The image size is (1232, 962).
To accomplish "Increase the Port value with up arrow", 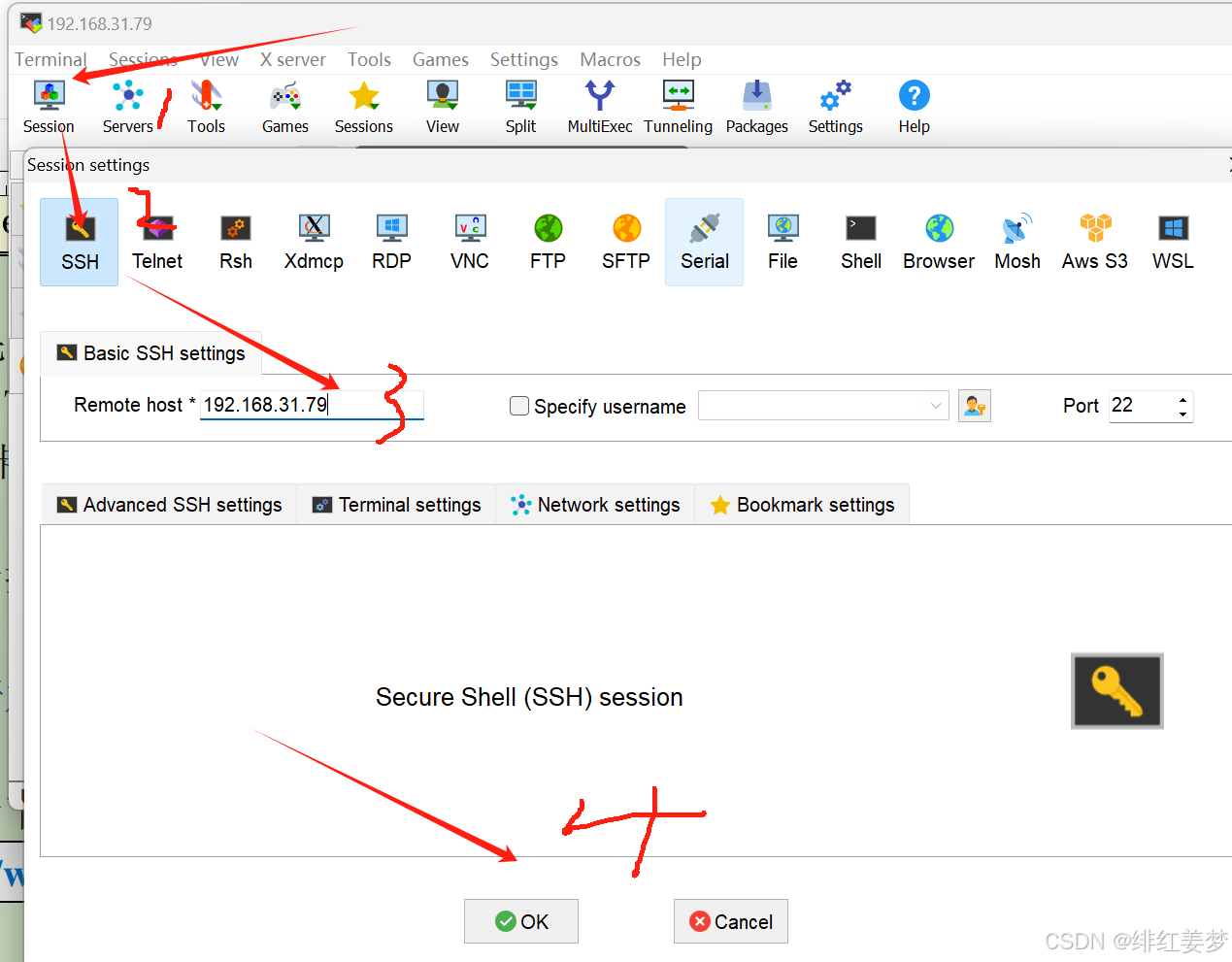I will point(1182,399).
